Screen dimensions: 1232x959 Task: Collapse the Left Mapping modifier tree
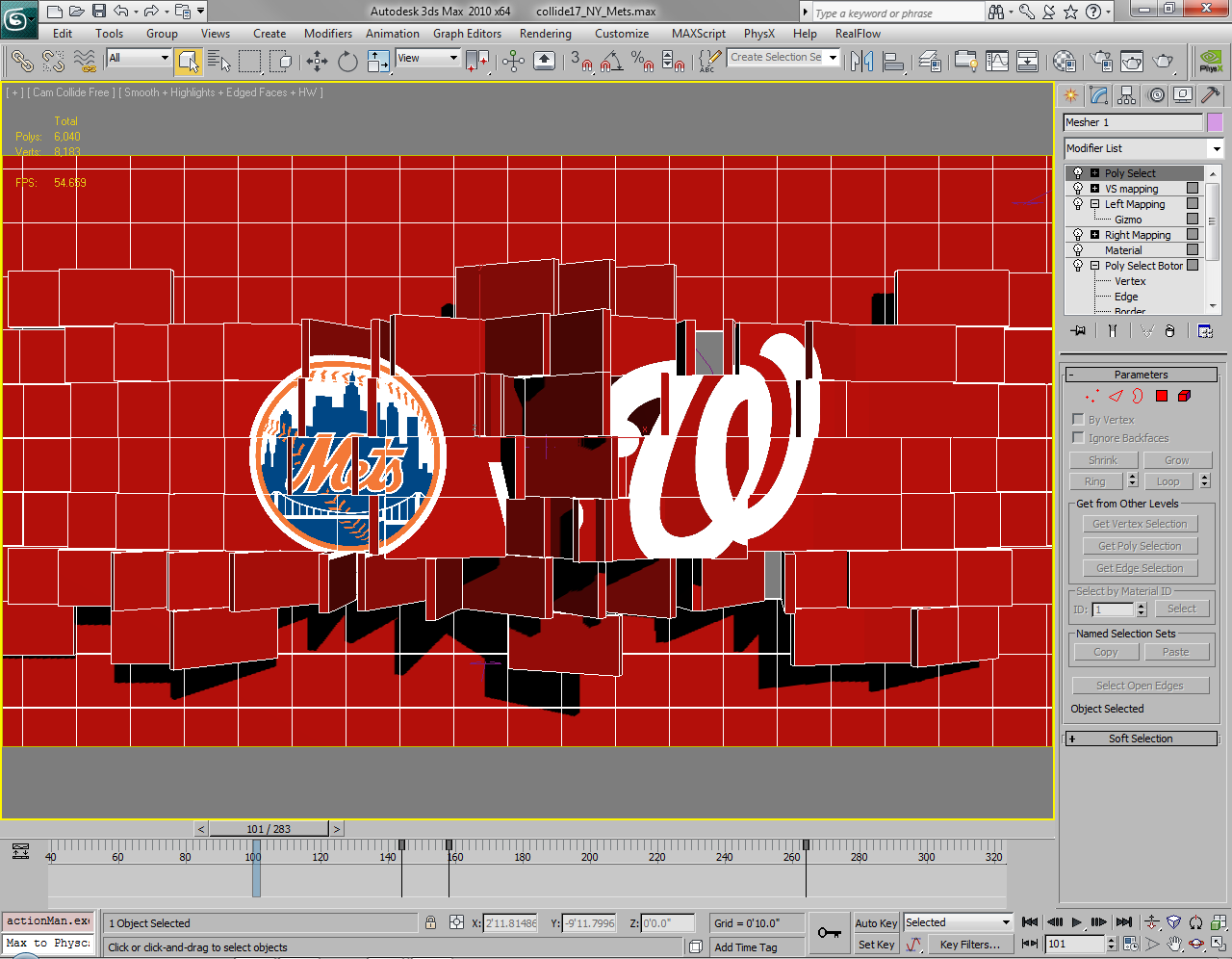1094,204
